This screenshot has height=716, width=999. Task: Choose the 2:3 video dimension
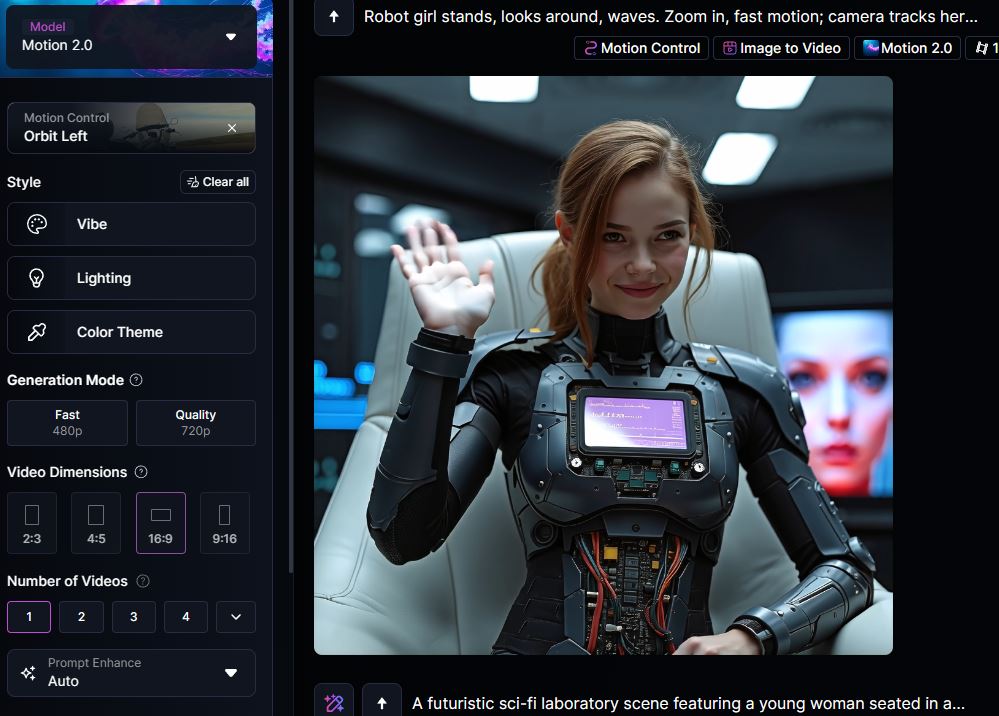tap(32, 523)
